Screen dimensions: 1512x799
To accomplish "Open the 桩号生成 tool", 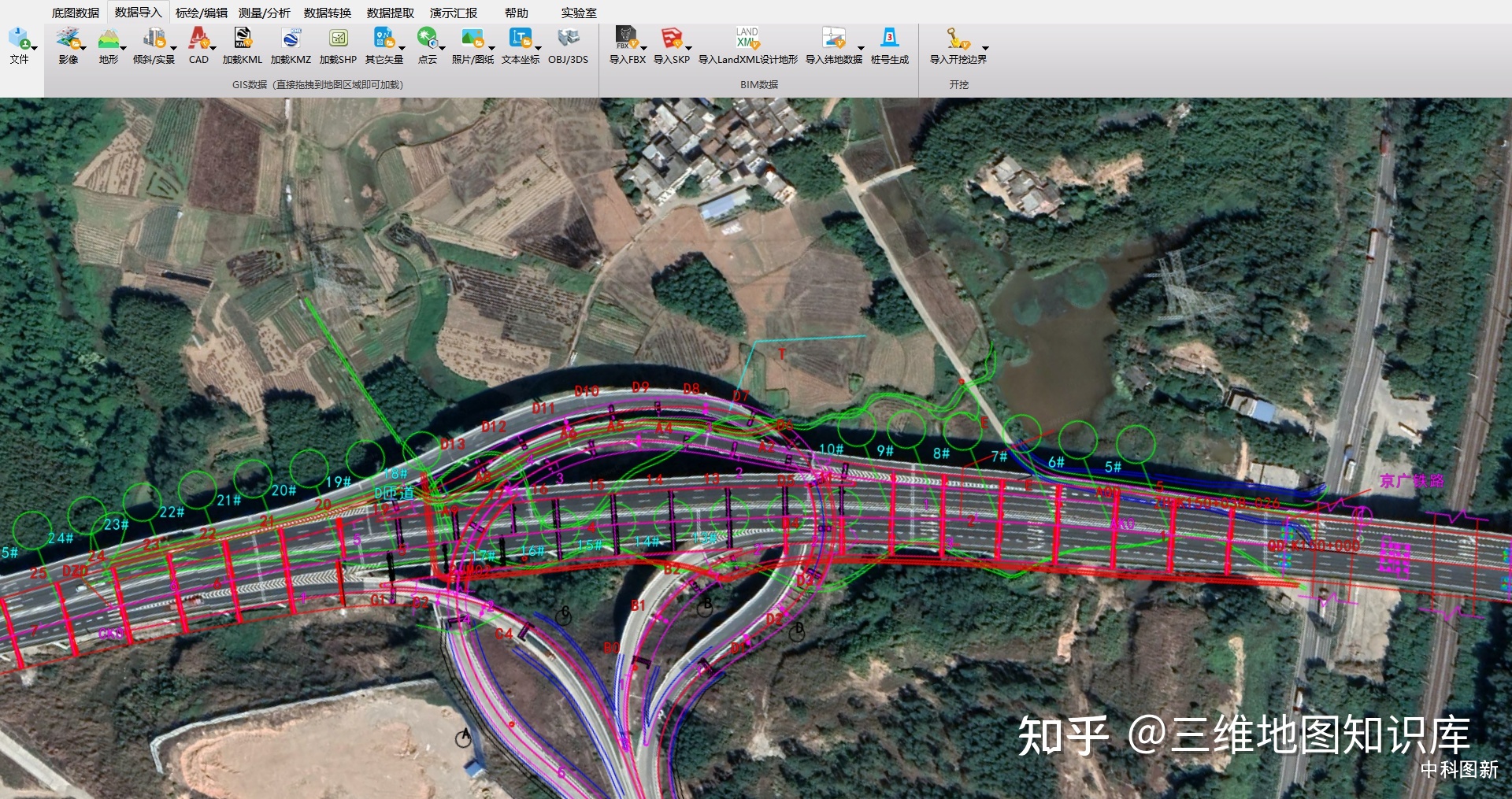I will [889, 39].
